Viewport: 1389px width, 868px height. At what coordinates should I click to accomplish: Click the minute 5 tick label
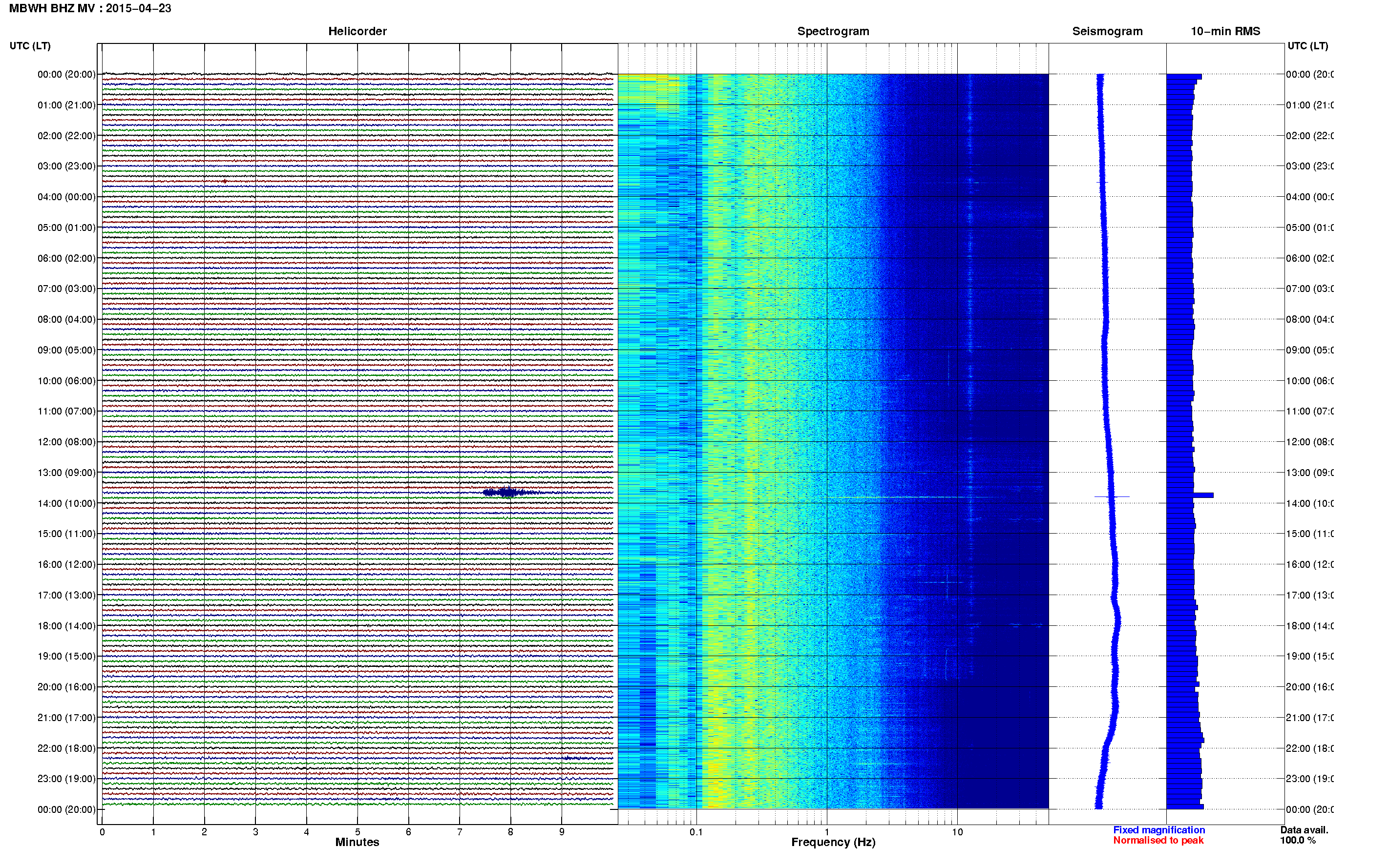click(x=357, y=832)
